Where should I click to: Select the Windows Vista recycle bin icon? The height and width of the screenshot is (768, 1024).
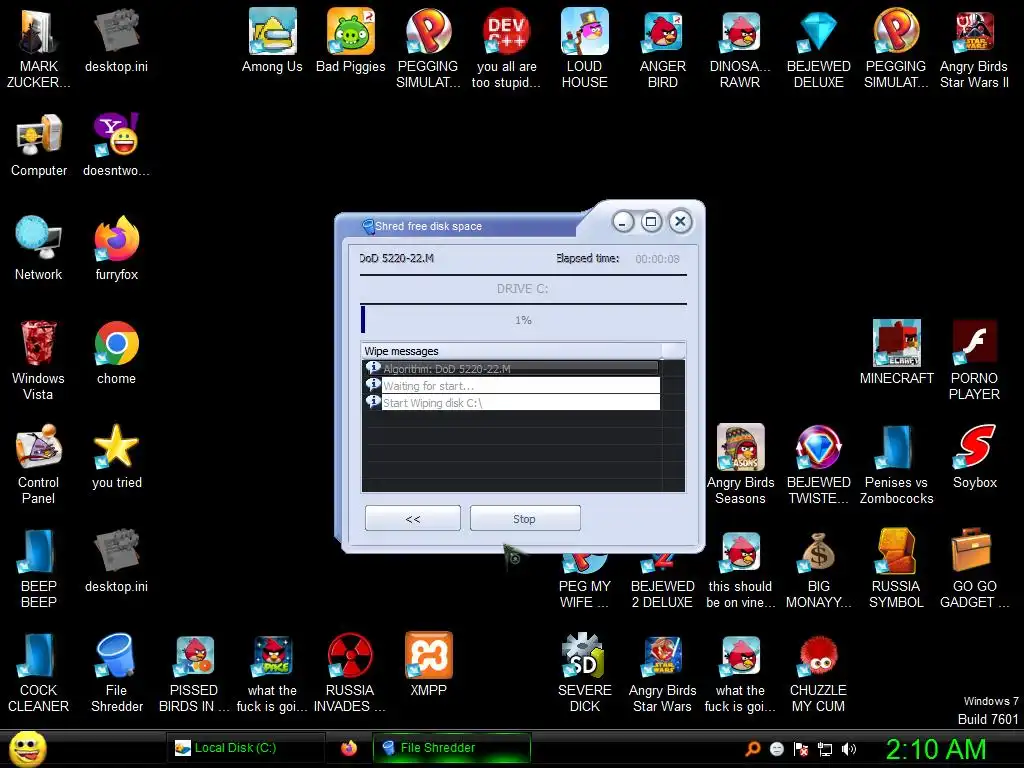point(39,360)
